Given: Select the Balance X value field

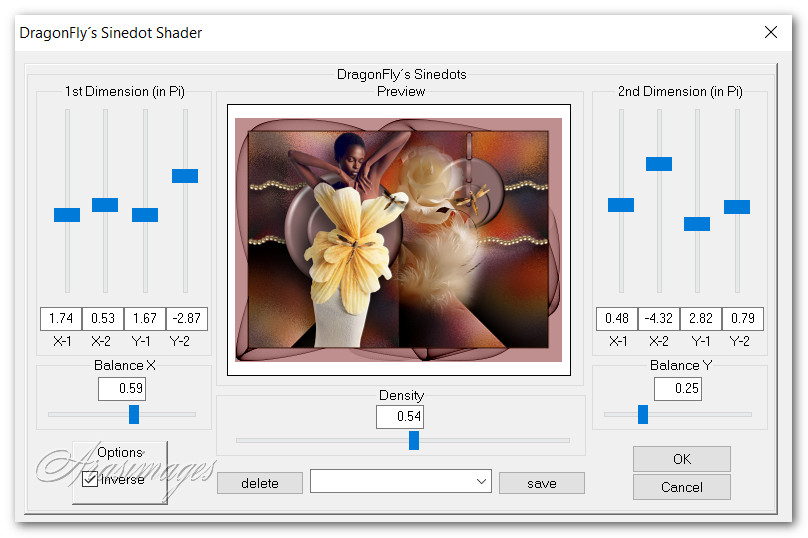Looking at the screenshot, I should pos(122,389).
